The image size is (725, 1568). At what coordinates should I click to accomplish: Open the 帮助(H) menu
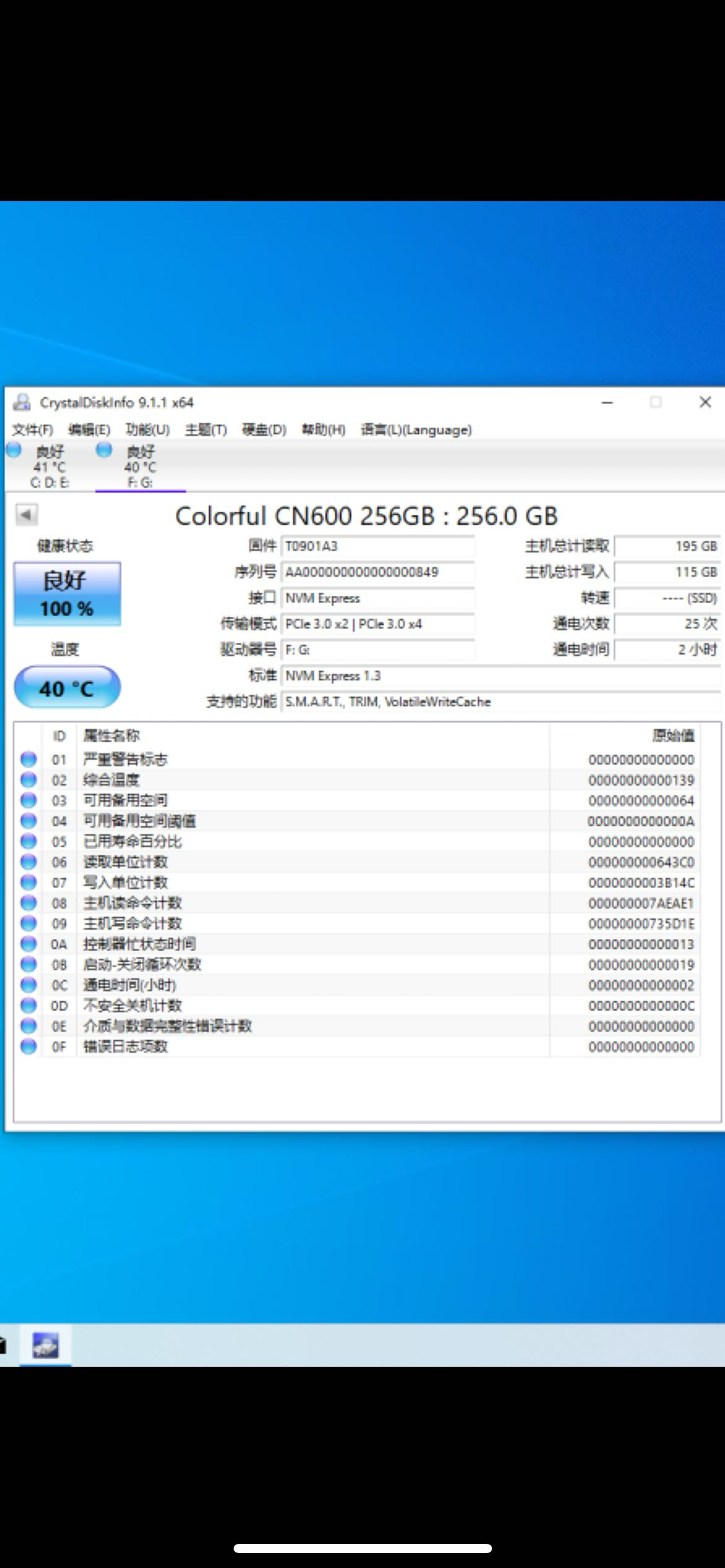(x=323, y=430)
